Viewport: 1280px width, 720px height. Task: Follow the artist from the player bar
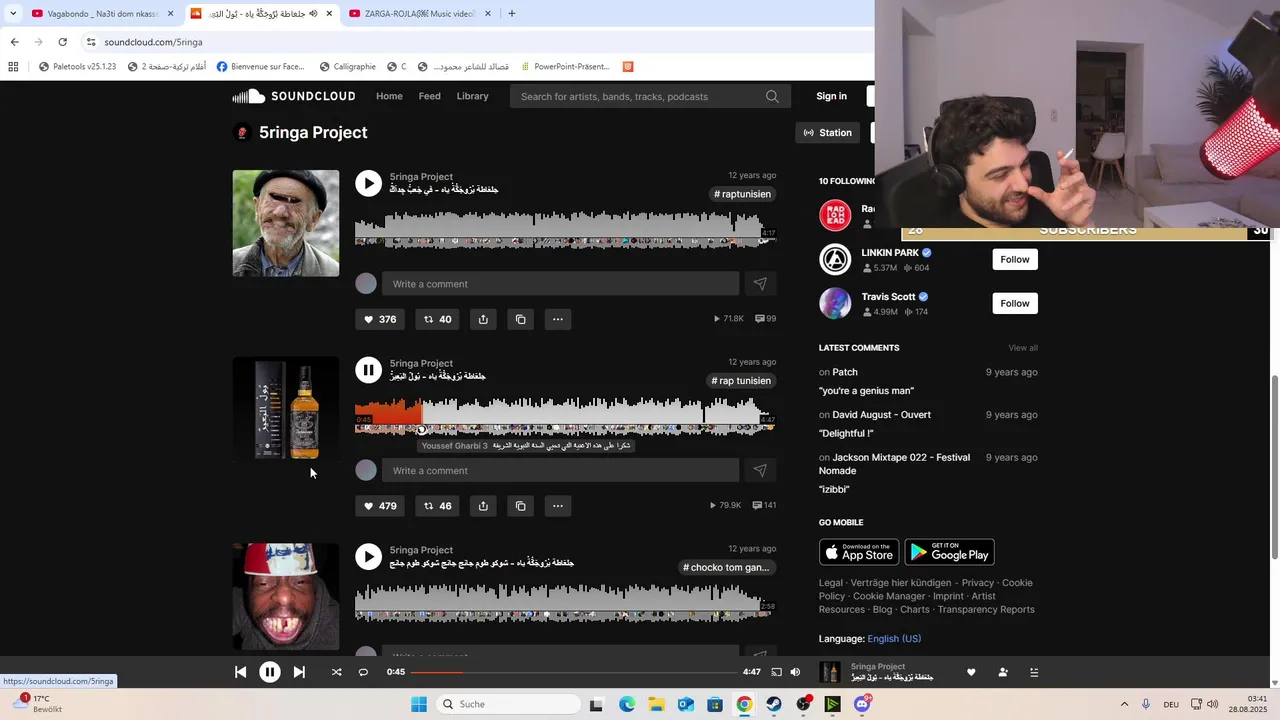coord(1003,672)
